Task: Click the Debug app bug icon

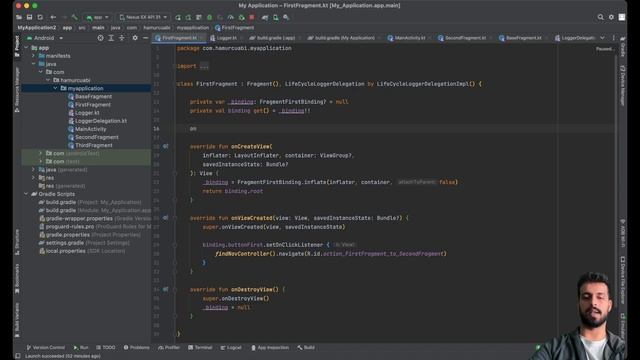Action: pos(209,17)
